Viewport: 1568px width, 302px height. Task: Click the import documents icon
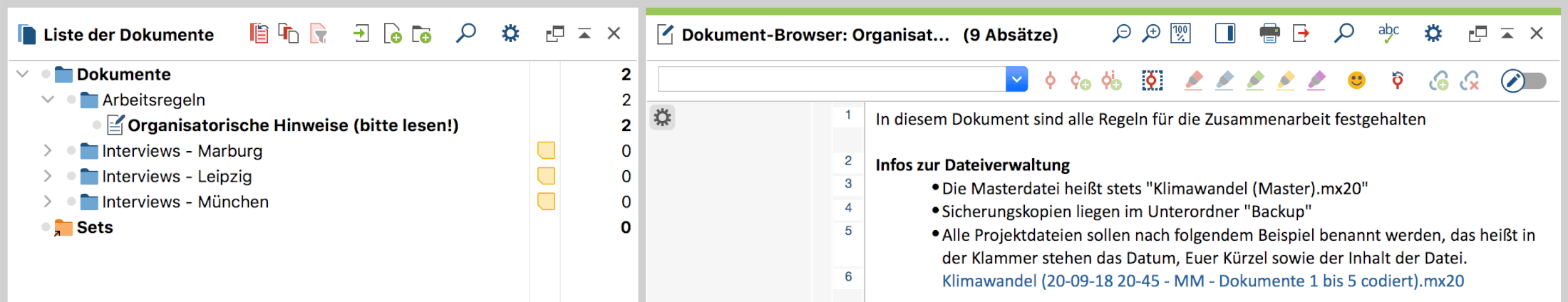coord(361,33)
